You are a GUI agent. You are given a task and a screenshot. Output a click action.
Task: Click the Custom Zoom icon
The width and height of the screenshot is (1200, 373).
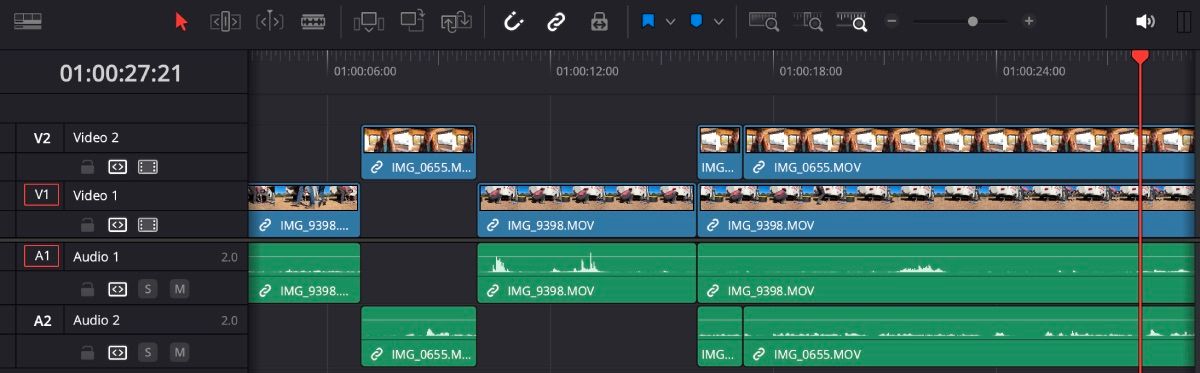click(x=853, y=21)
